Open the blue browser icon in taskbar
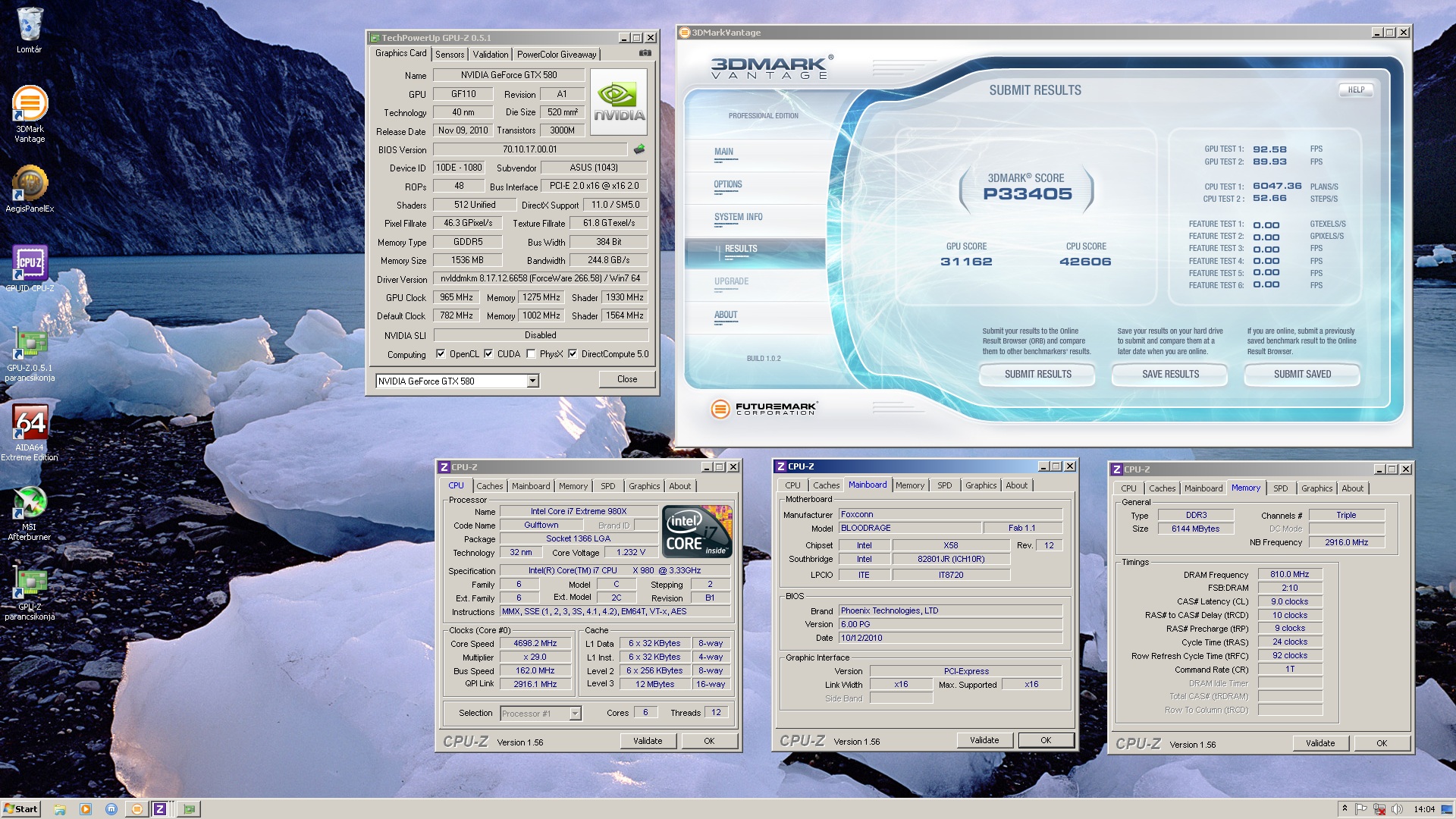Screen dimensions: 1456x819 tap(111, 809)
